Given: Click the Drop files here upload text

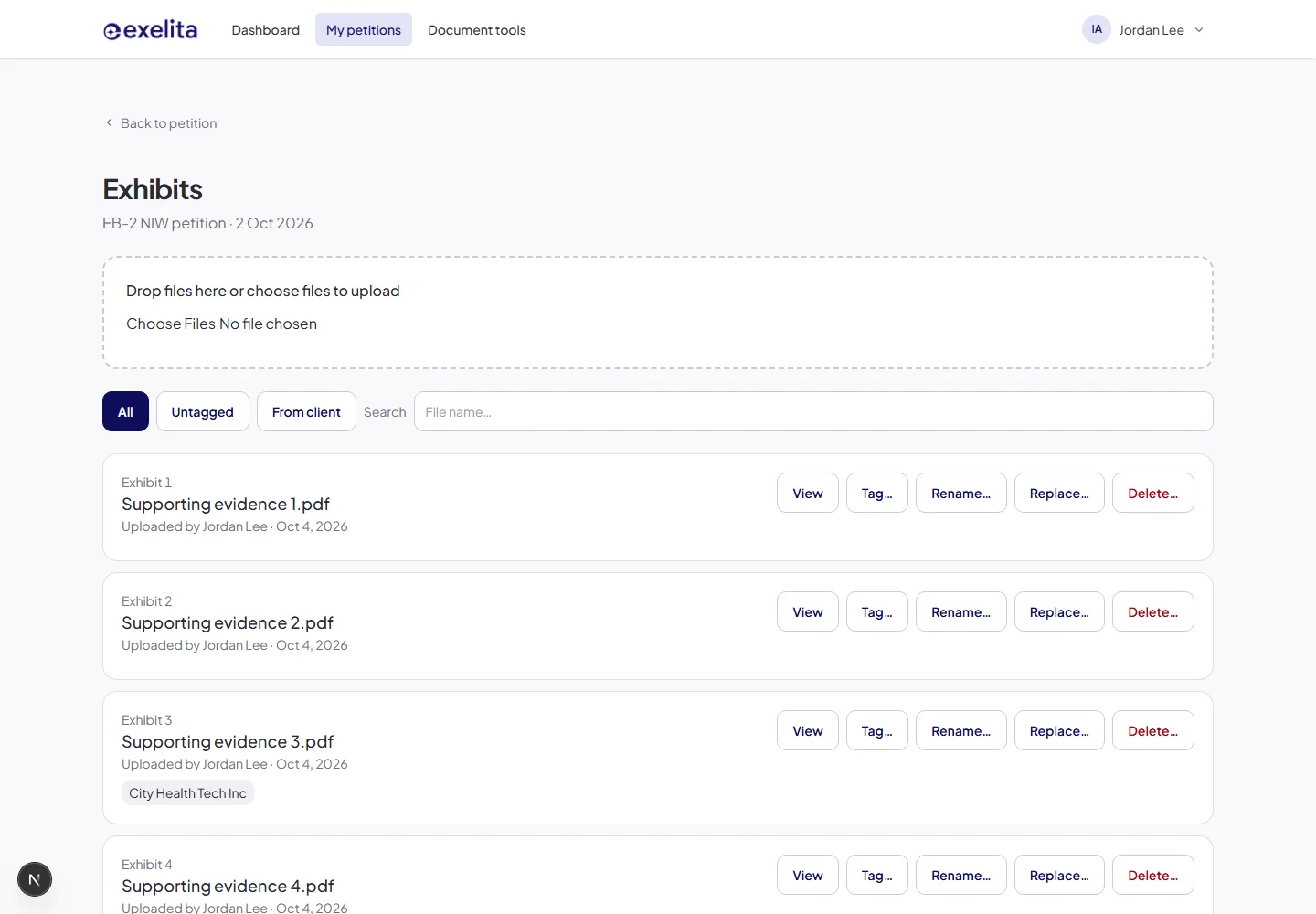Looking at the screenshot, I should (x=263, y=291).
